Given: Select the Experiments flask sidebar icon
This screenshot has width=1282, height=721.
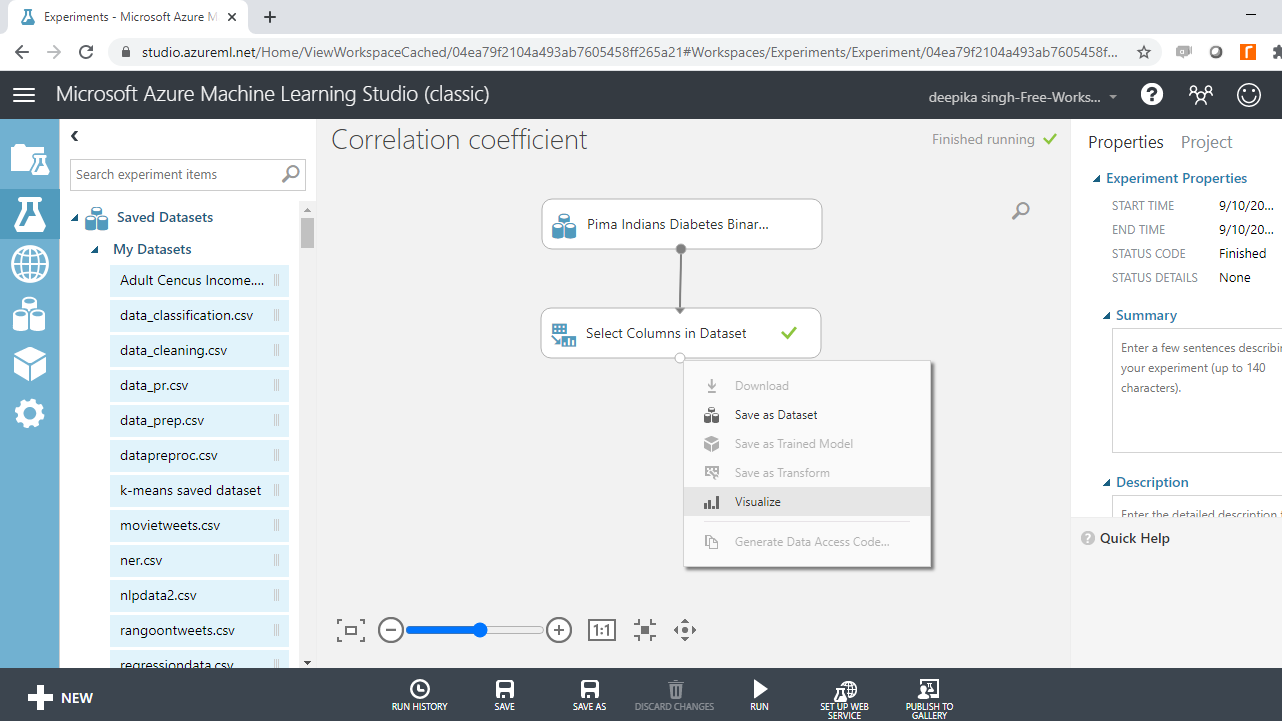Looking at the screenshot, I should coord(29,212).
